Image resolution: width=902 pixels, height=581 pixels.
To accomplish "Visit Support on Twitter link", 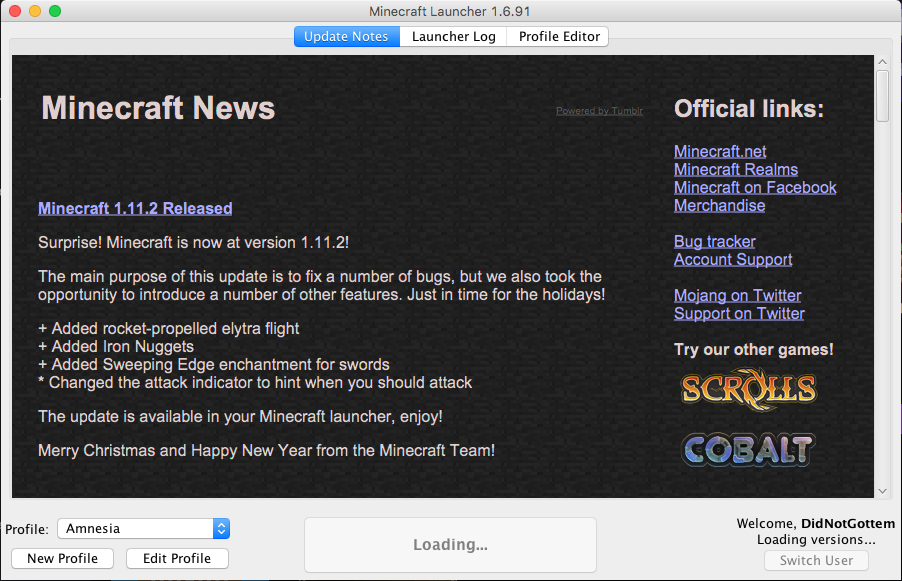I will tap(739, 314).
